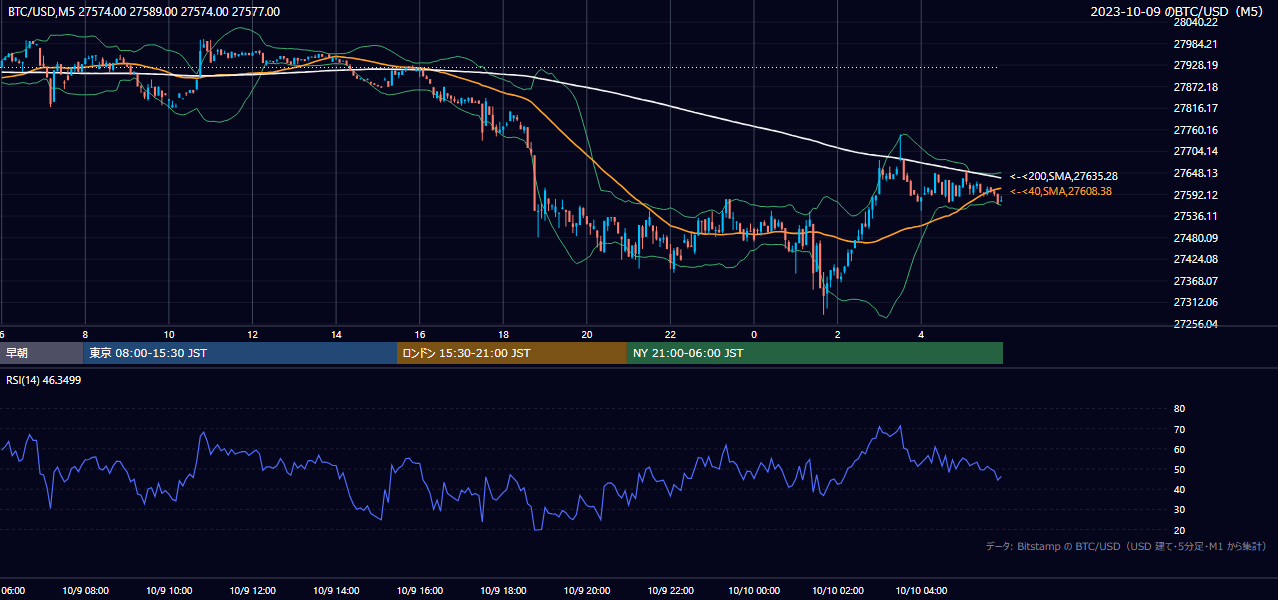The image size is (1278, 600).
Task: Click hour tick 12 under the price chart
Action: click(x=253, y=334)
